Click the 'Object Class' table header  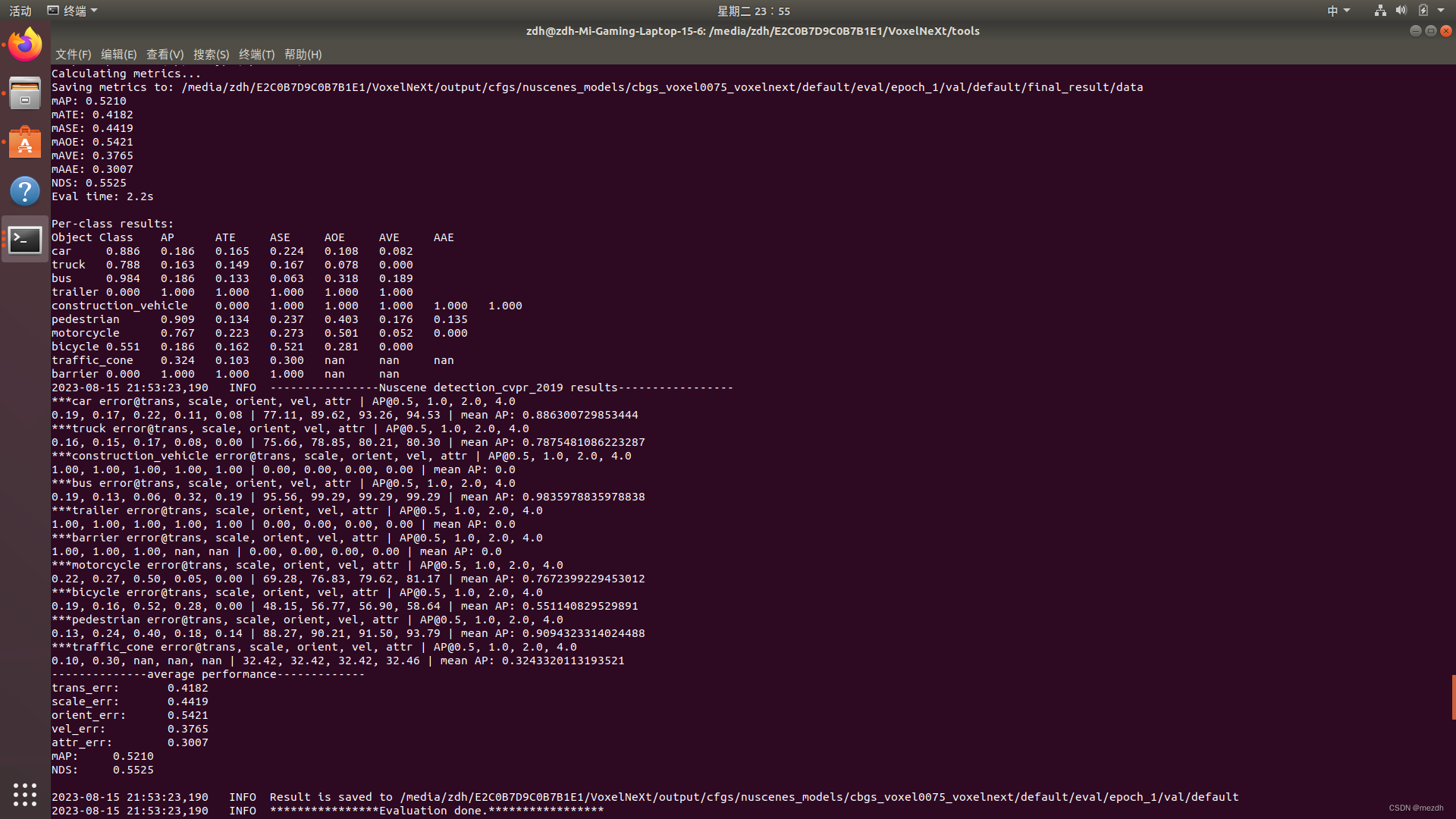tap(92, 237)
